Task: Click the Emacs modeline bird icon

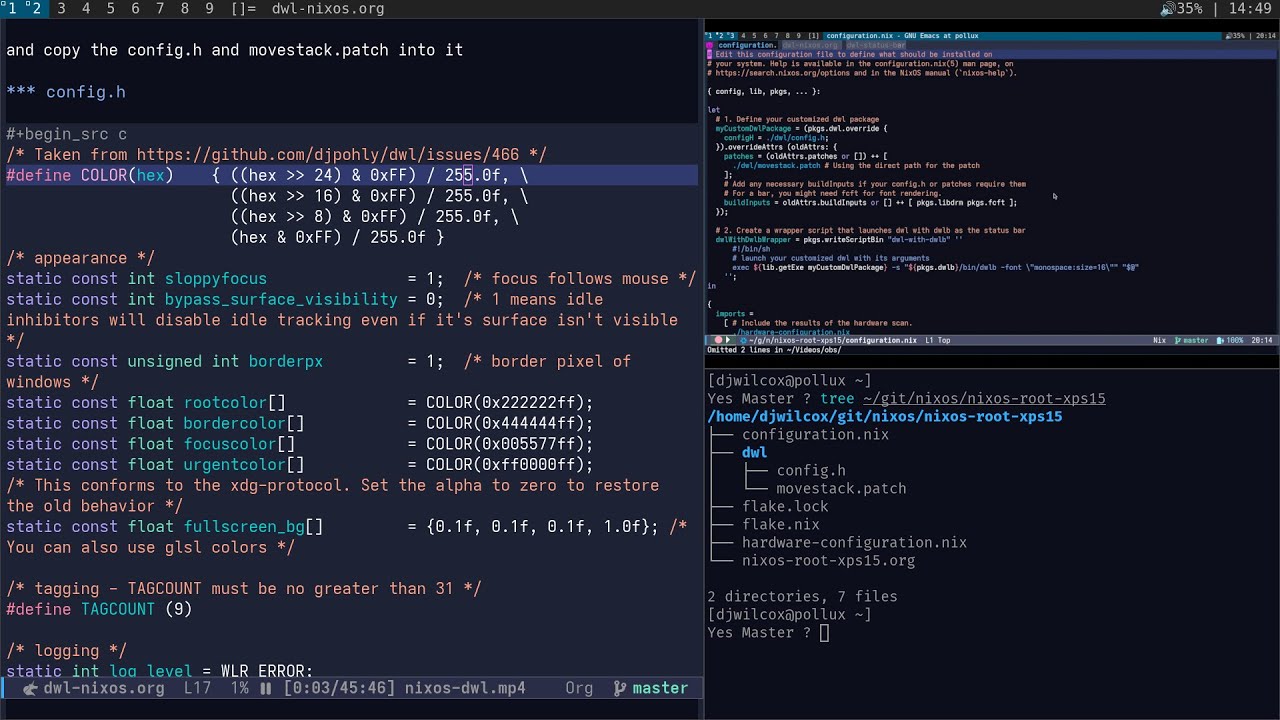Action: 30,688
